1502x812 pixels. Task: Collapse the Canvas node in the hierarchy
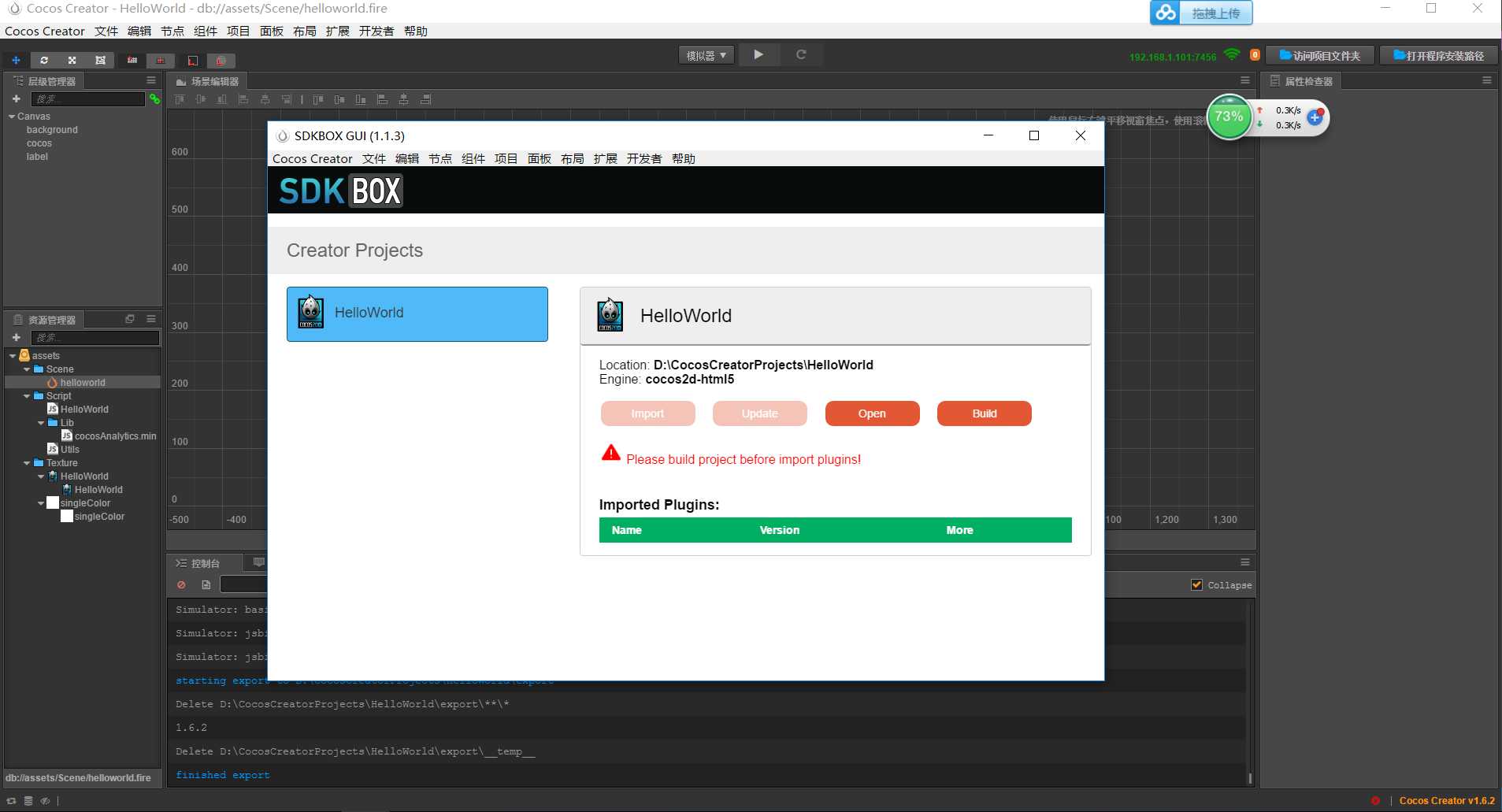(x=12, y=117)
